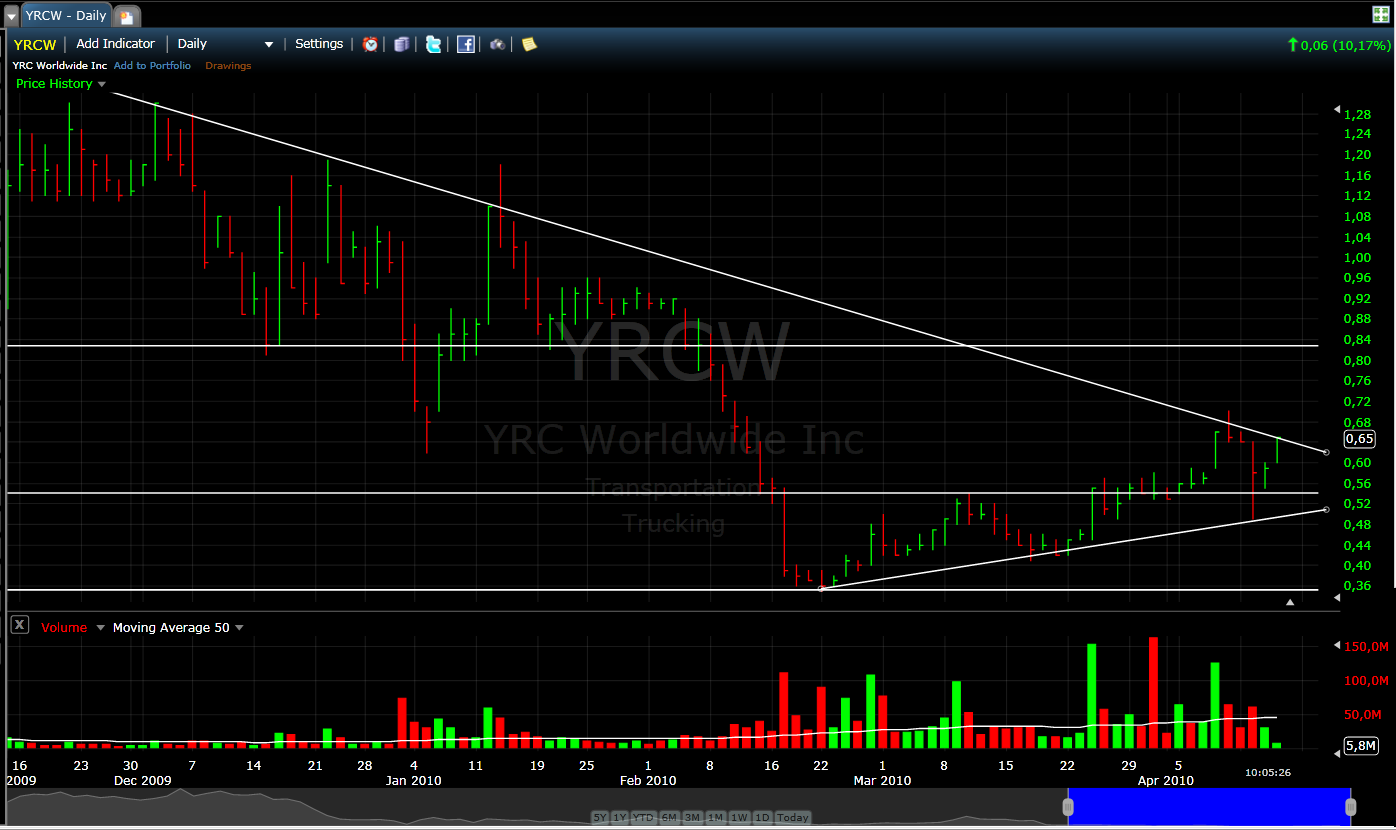
Task: Click the orange Drawings link
Action: 228,66
